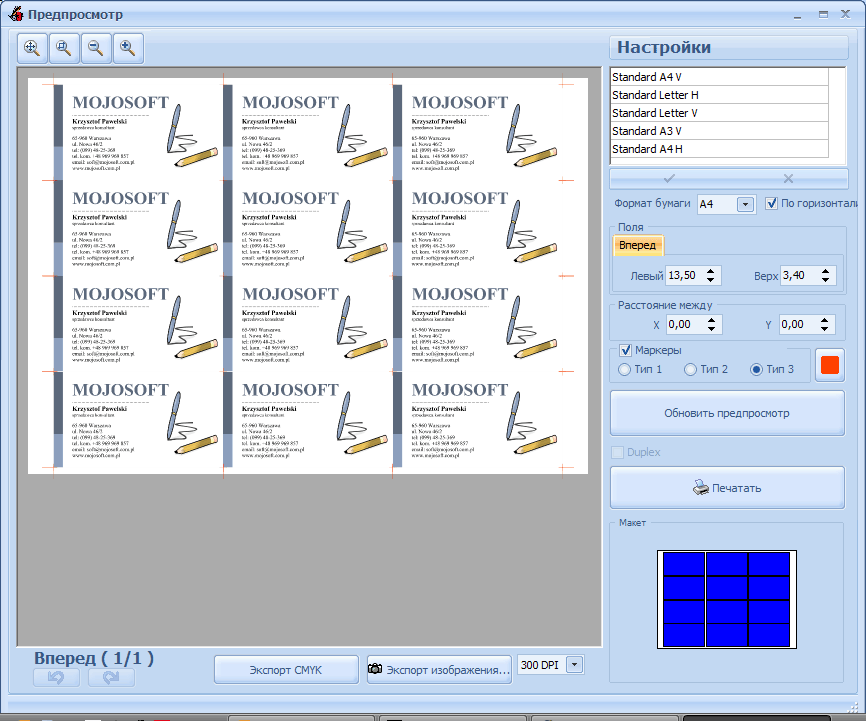Select Standard Letter H preset

coord(719,95)
